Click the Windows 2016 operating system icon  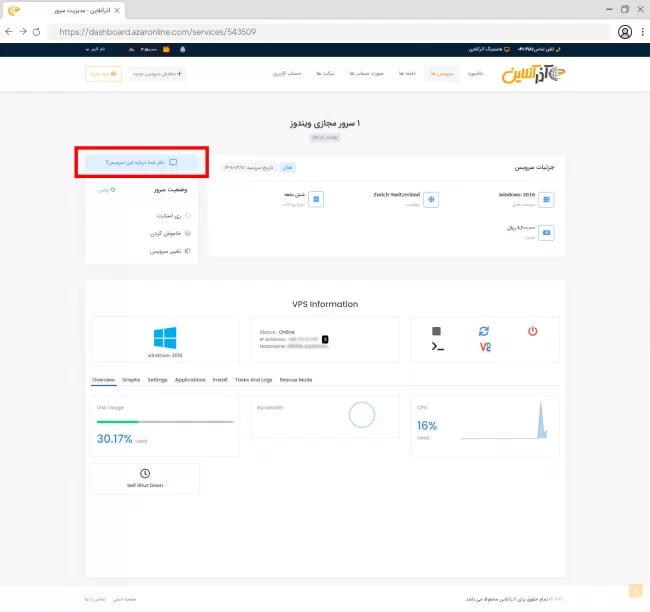coord(546,199)
